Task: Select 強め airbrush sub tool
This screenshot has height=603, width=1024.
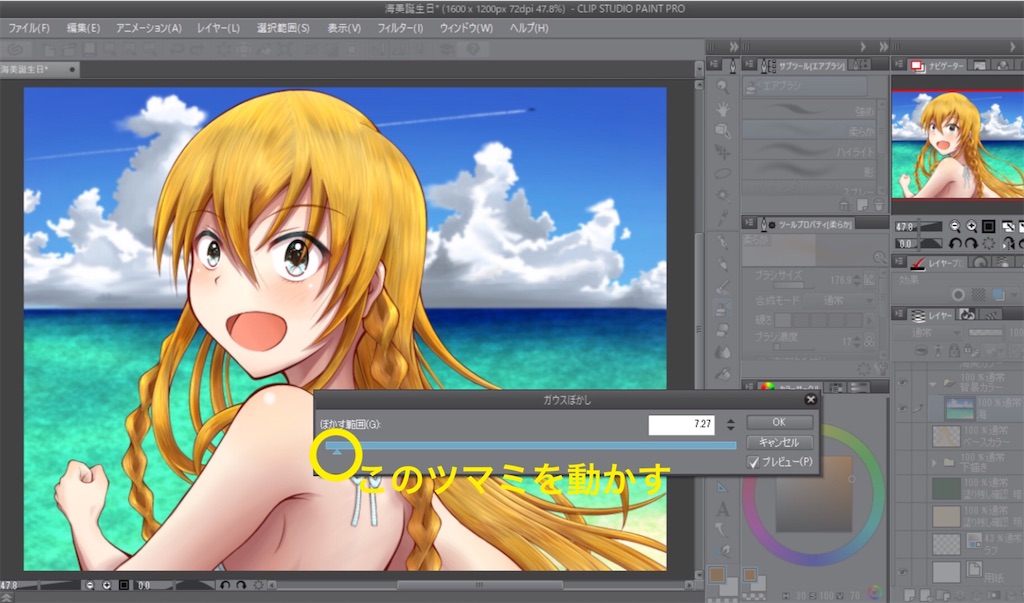Action: 810,110
